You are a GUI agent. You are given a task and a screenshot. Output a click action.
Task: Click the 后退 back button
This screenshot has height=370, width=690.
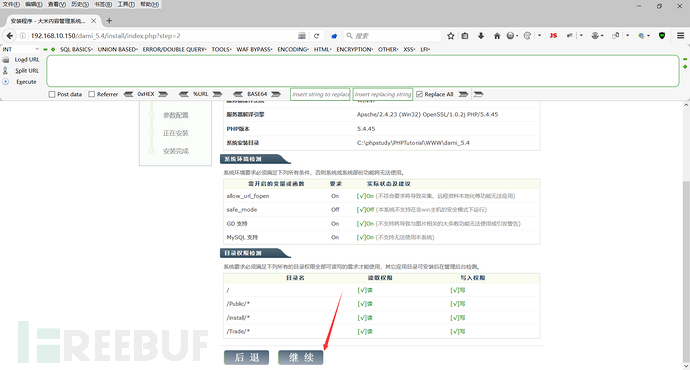click(246, 357)
